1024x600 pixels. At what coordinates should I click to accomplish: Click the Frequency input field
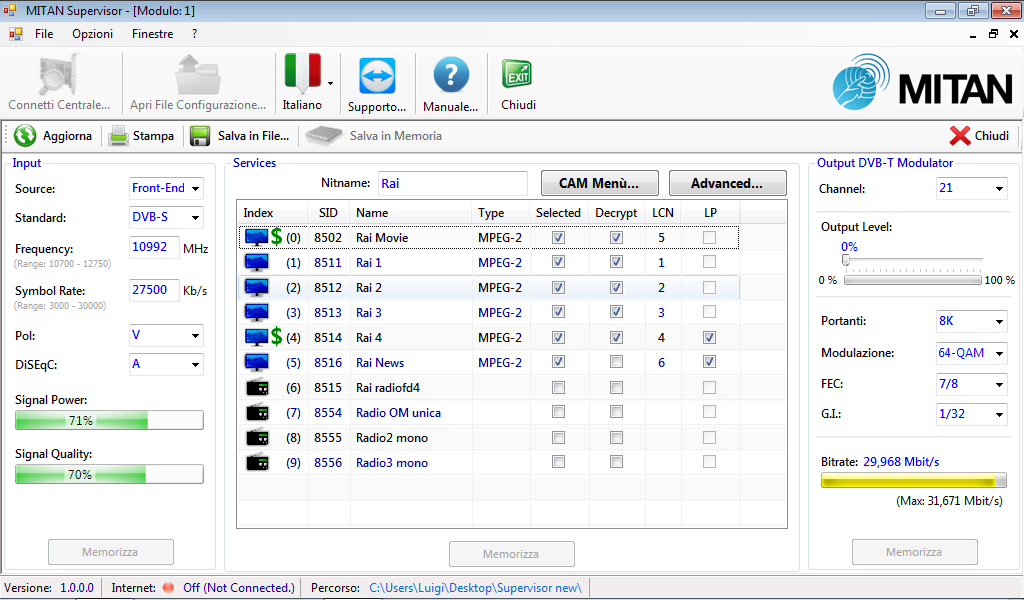tap(154, 247)
